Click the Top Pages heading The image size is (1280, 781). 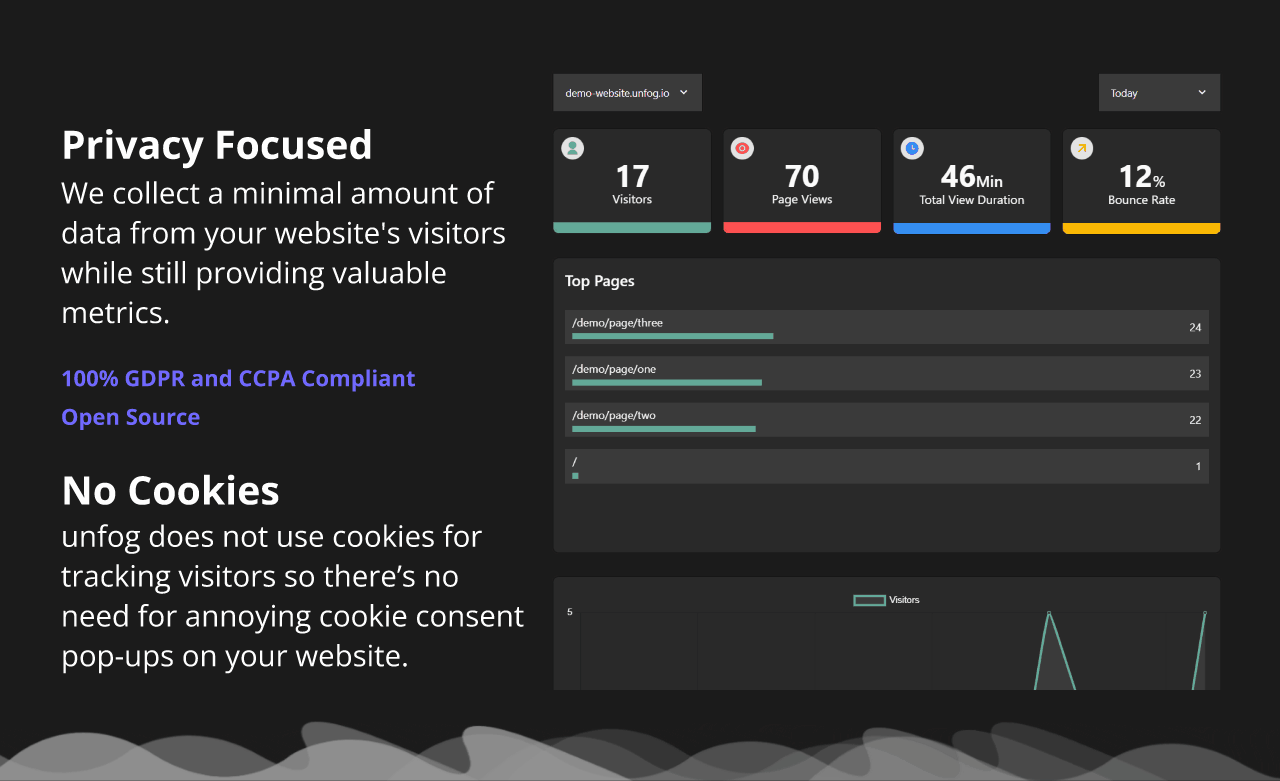coord(600,281)
